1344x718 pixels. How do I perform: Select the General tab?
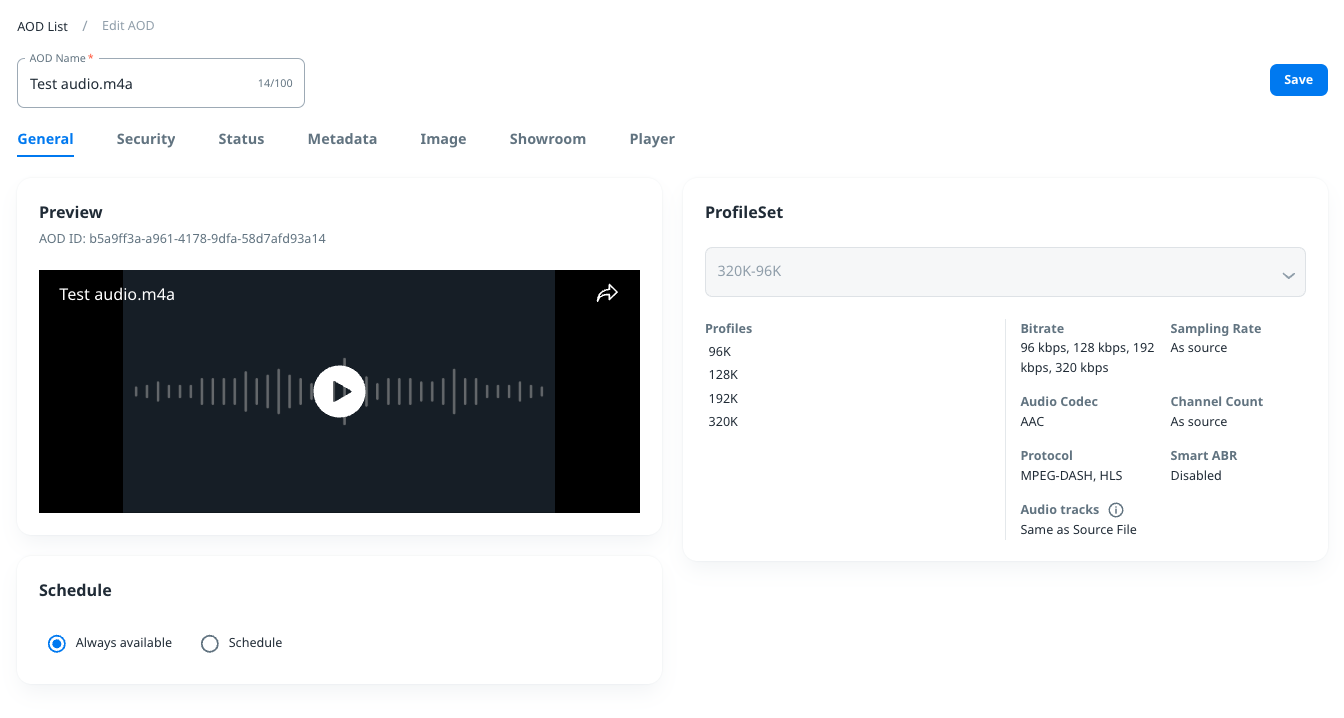click(x=45, y=139)
